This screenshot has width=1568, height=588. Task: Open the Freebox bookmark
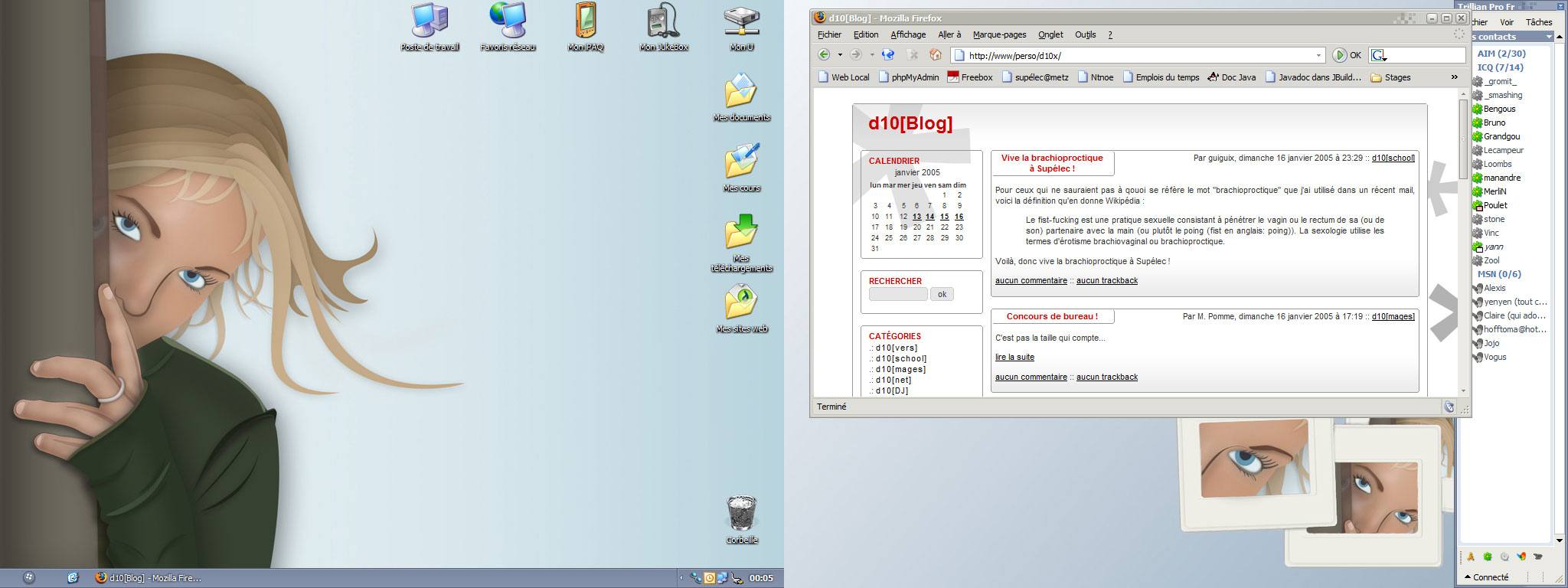[x=970, y=77]
